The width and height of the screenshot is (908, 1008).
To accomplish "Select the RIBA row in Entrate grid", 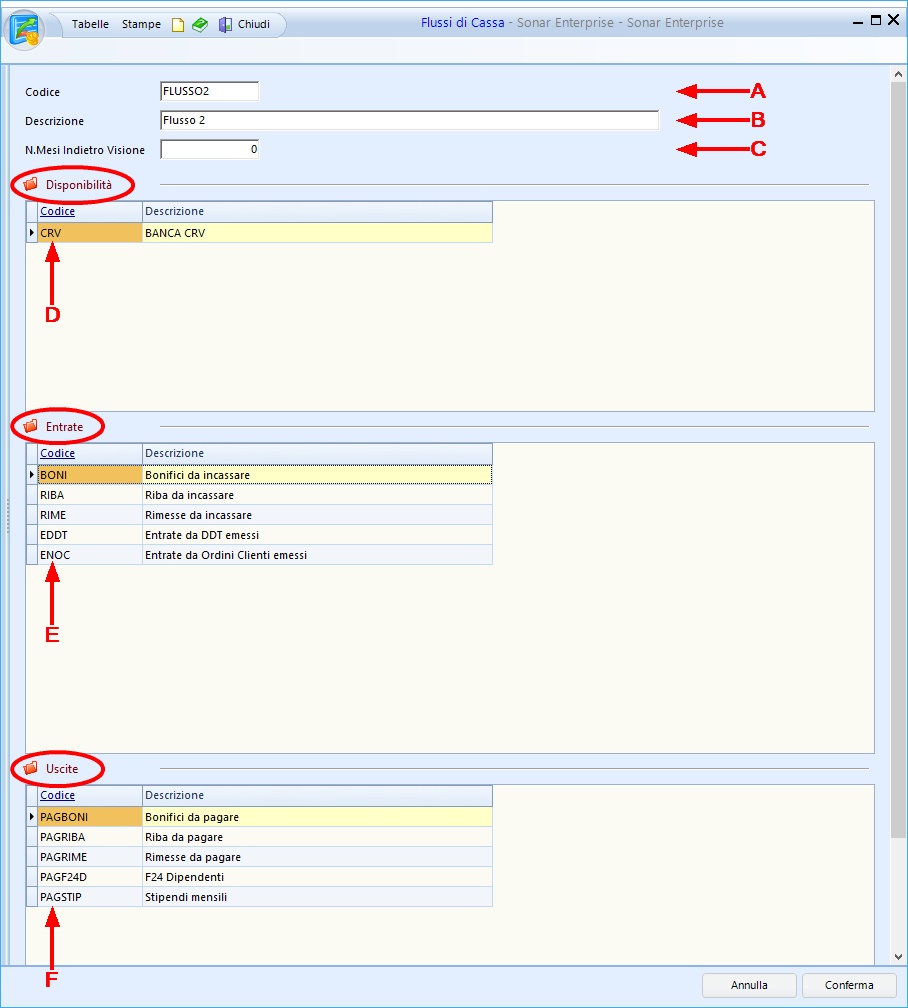I will pyautogui.click(x=89, y=495).
